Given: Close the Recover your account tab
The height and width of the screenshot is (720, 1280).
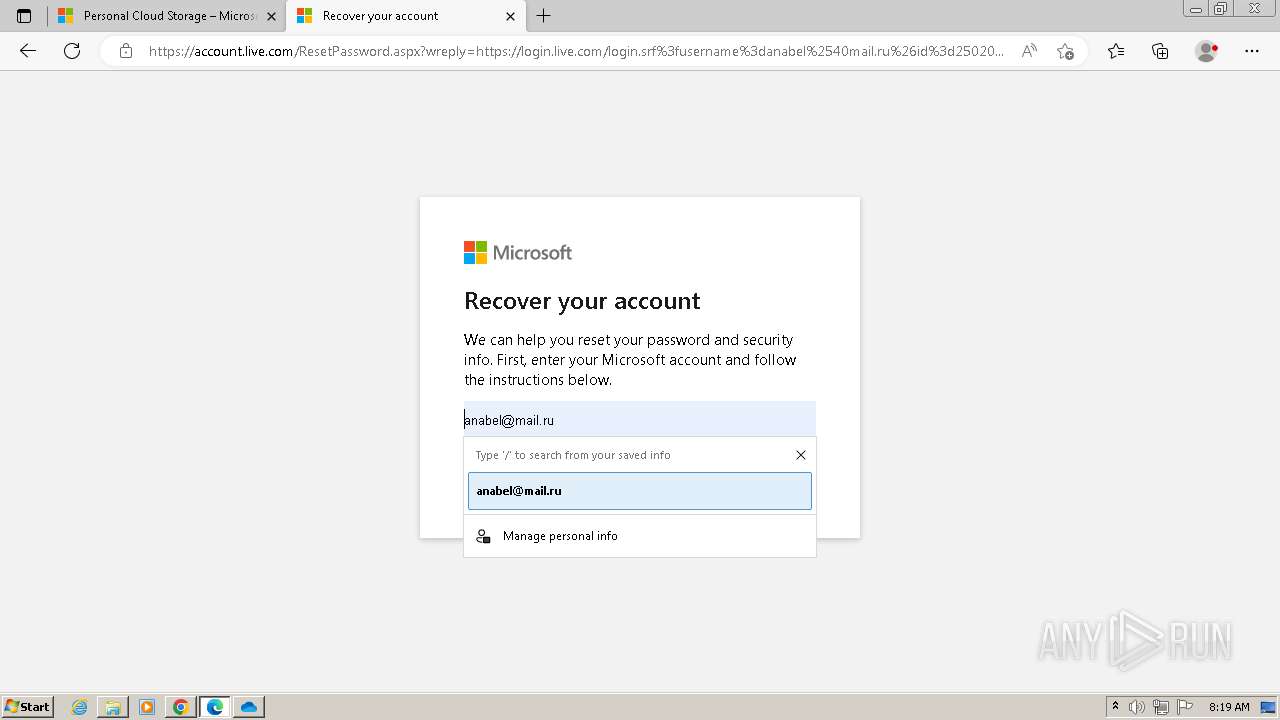Looking at the screenshot, I should [x=510, y=16].
